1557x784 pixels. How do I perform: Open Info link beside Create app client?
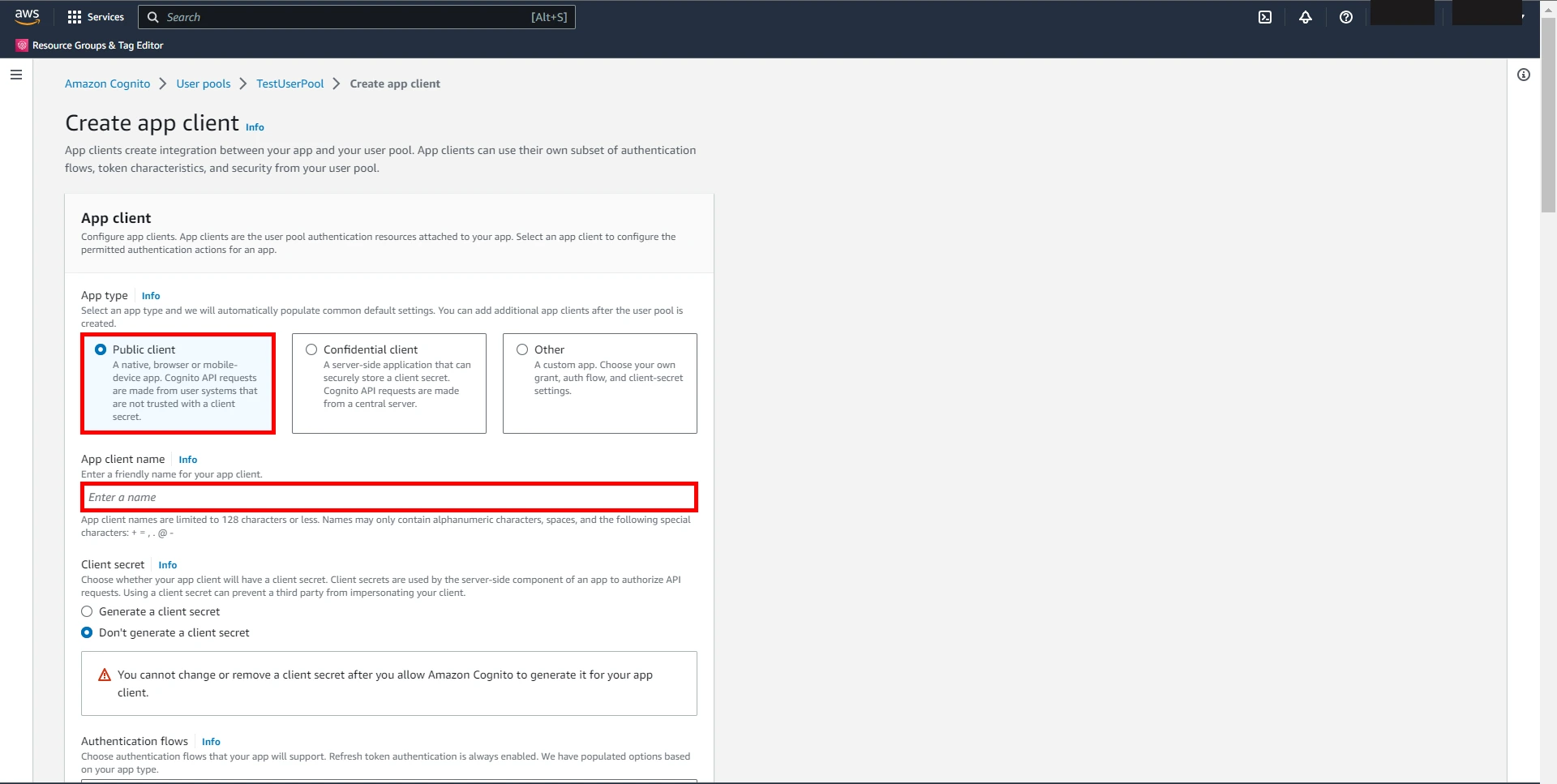point(255,127)
